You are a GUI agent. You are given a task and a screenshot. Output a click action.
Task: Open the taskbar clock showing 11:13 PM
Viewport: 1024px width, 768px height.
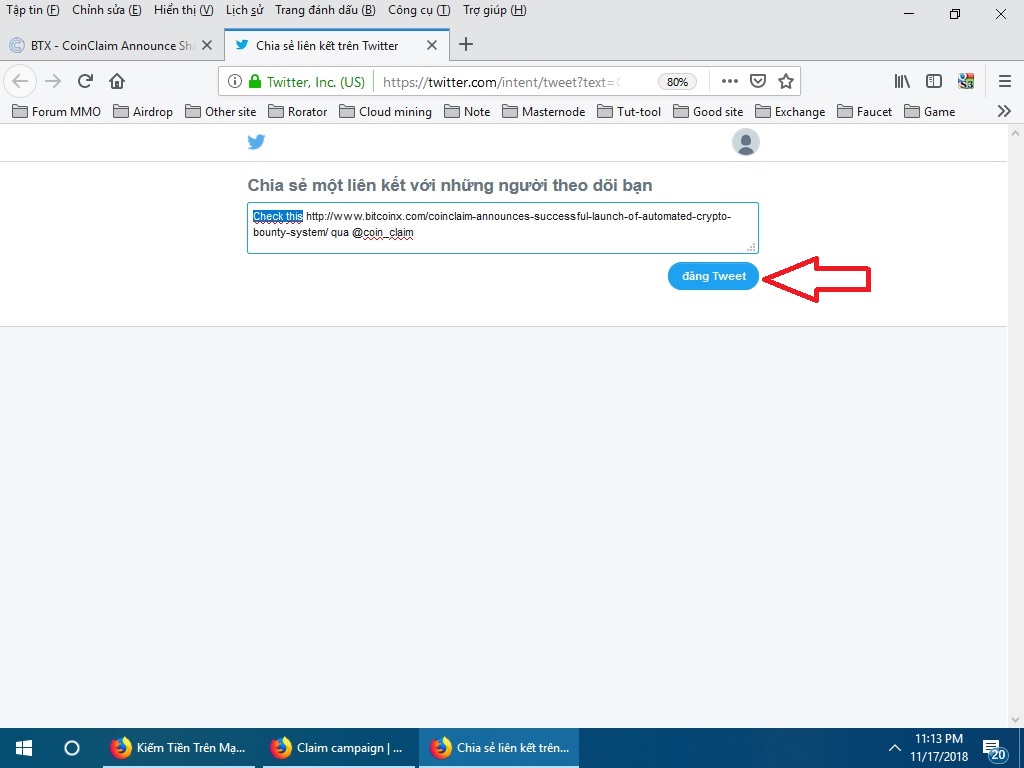pyautogui.click(x=939, y=748)
